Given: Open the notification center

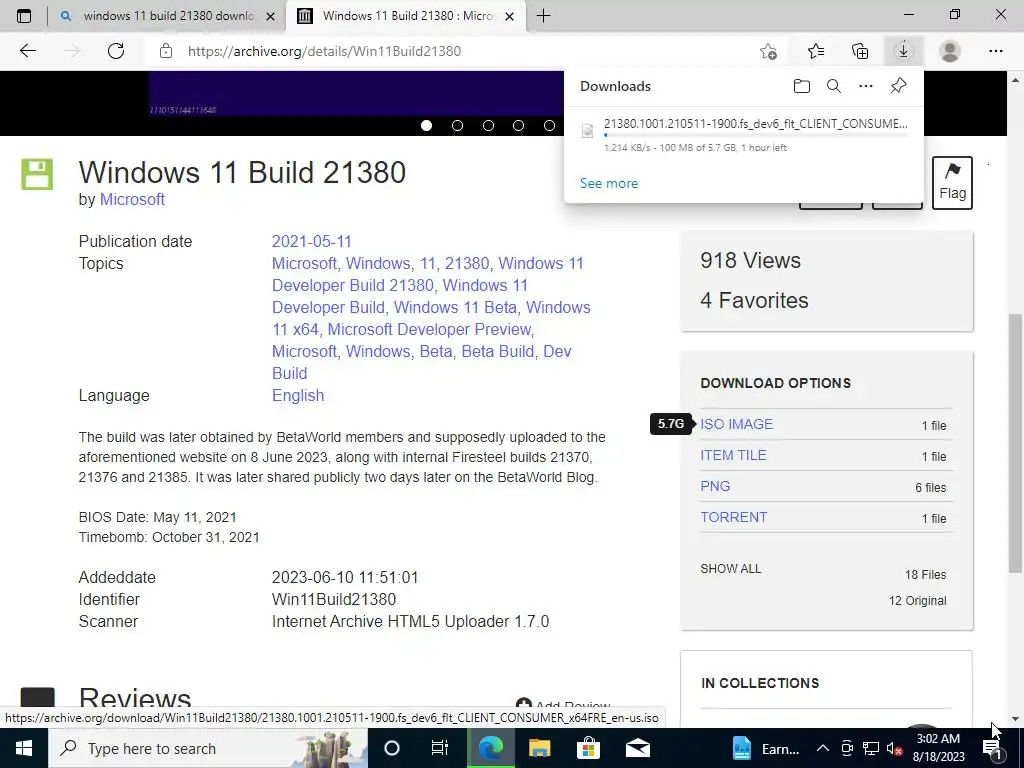Looking at the screenshot, I should (x=993, y=748).
